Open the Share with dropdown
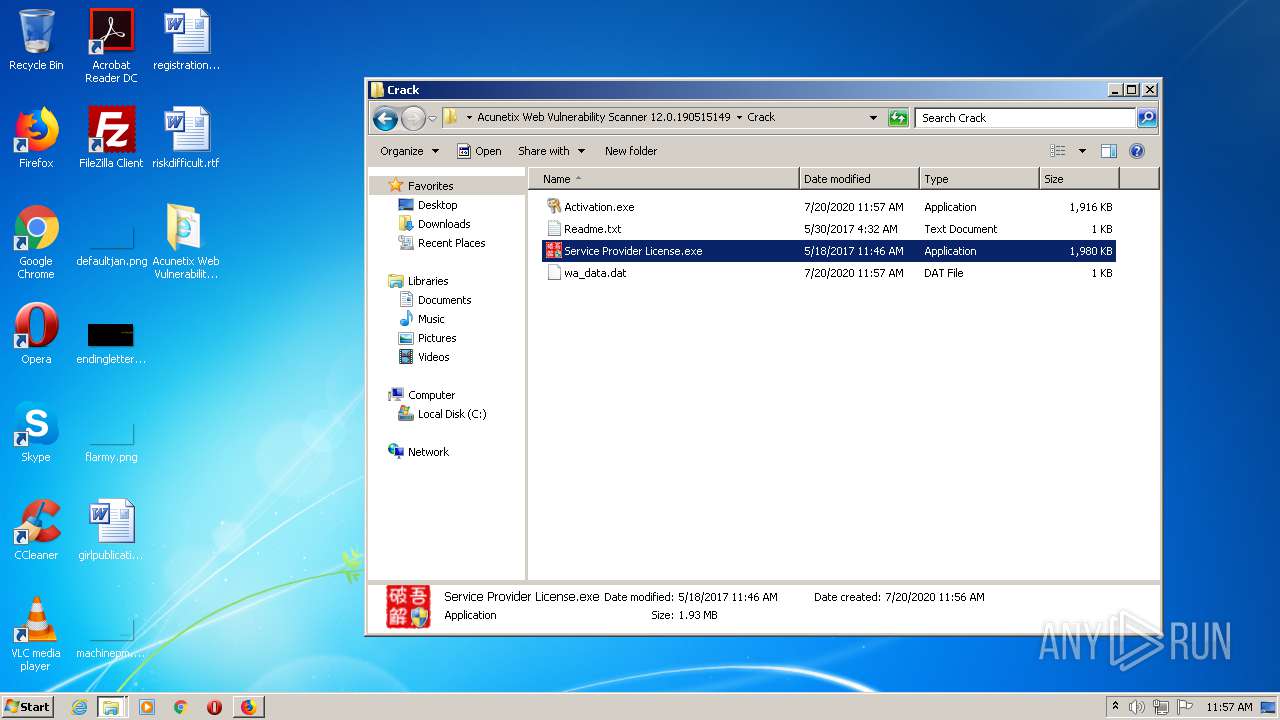 pyautogui.click(x=551, y=151)
